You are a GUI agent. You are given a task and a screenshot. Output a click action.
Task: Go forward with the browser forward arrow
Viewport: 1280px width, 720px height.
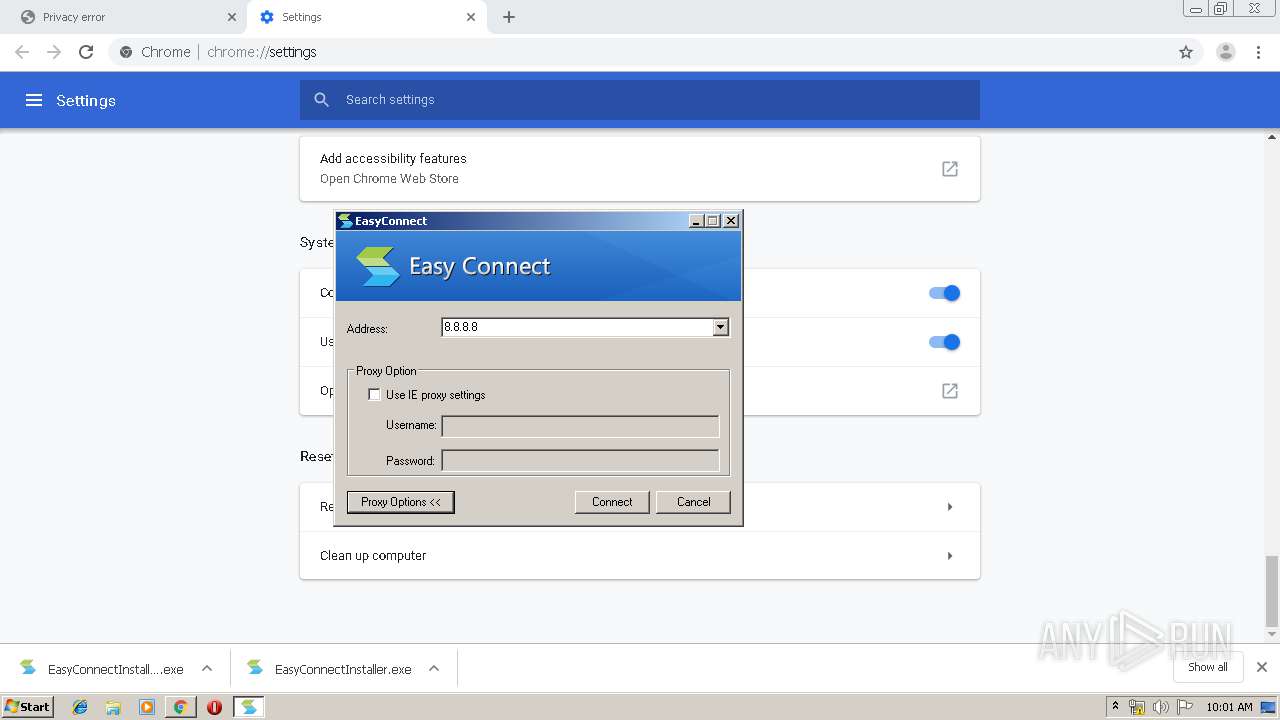pyautogui.click(x=54, y=52)
